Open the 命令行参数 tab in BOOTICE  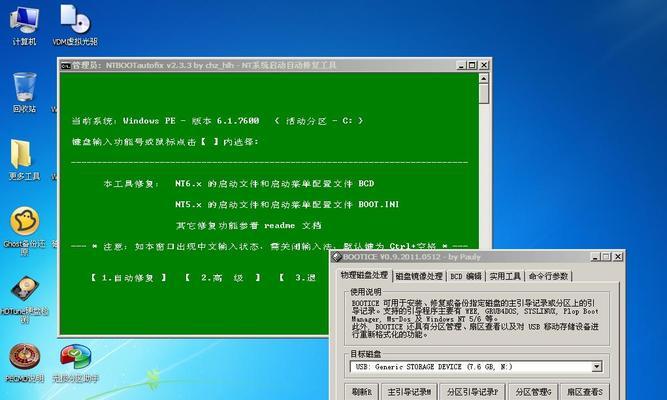click(x=548, y=276)
